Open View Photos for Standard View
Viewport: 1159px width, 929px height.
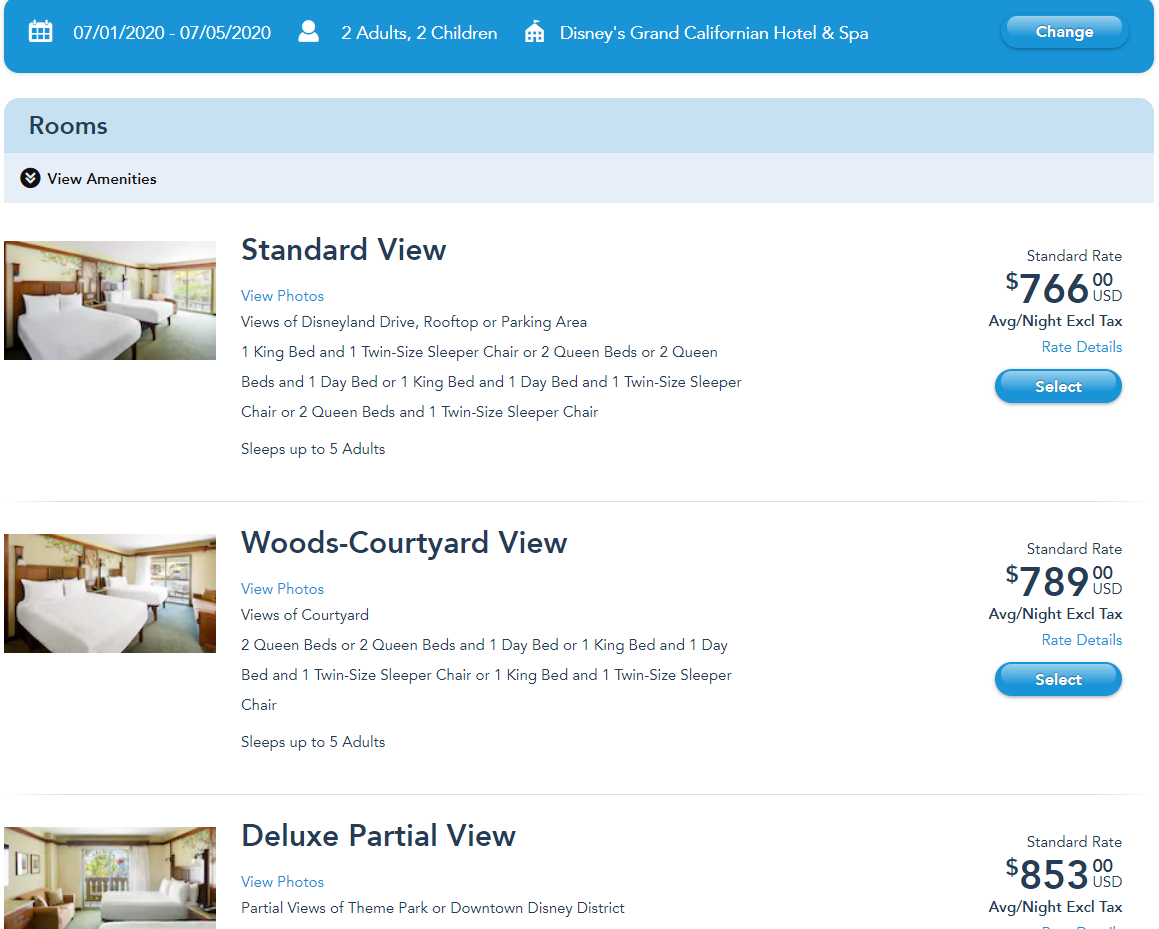[282, 296]
